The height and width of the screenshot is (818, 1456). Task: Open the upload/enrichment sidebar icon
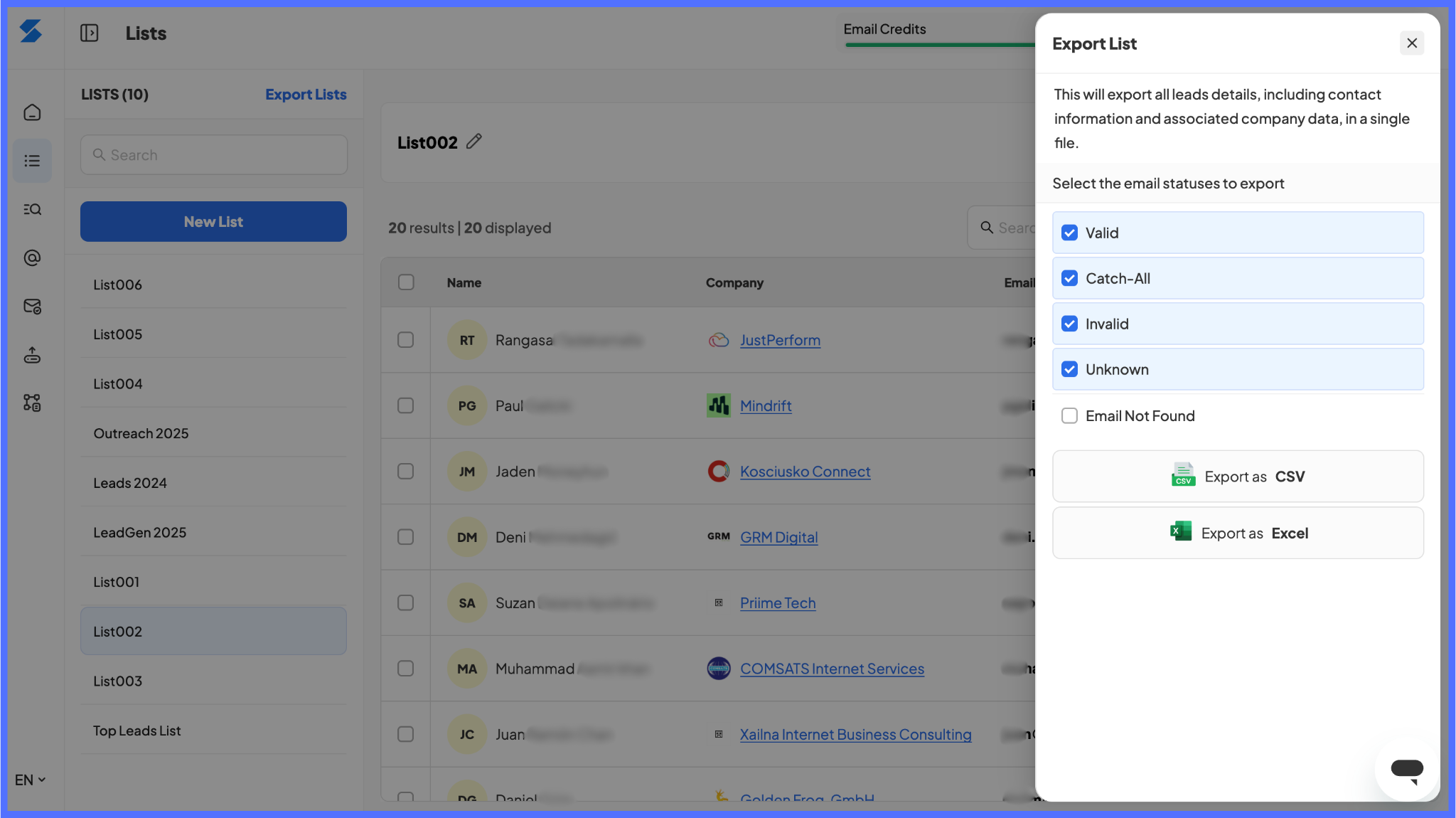point(32,354)
